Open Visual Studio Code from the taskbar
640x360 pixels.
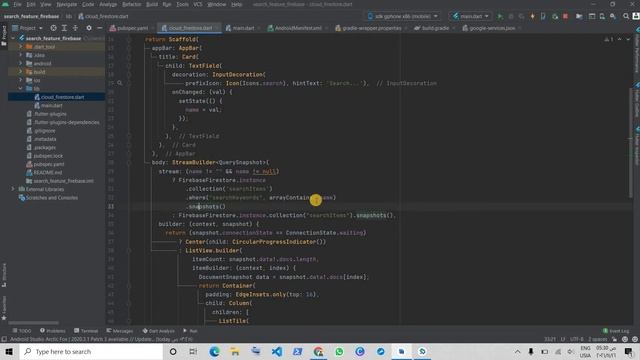pos(277,351)
